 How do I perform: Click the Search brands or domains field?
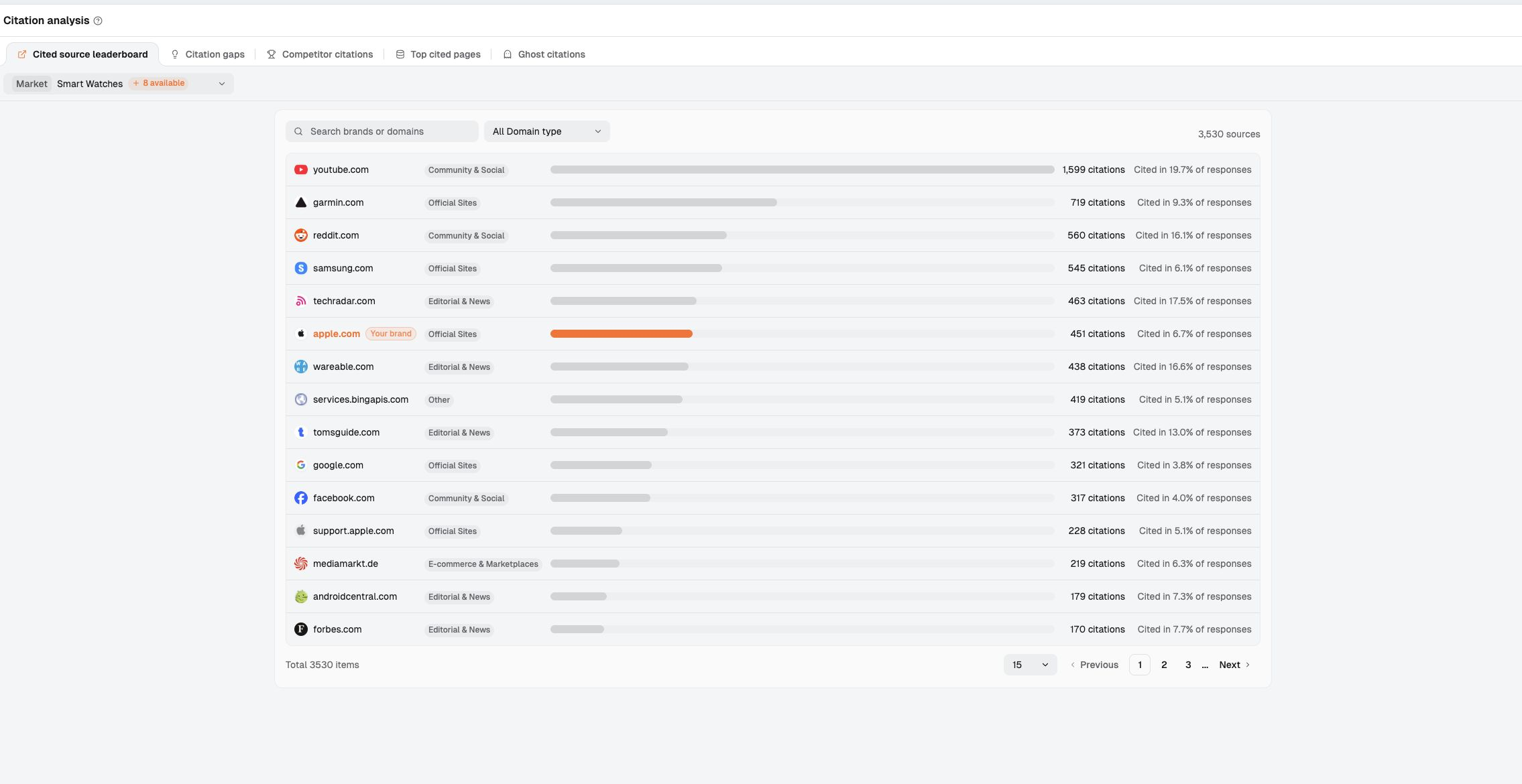382,131
